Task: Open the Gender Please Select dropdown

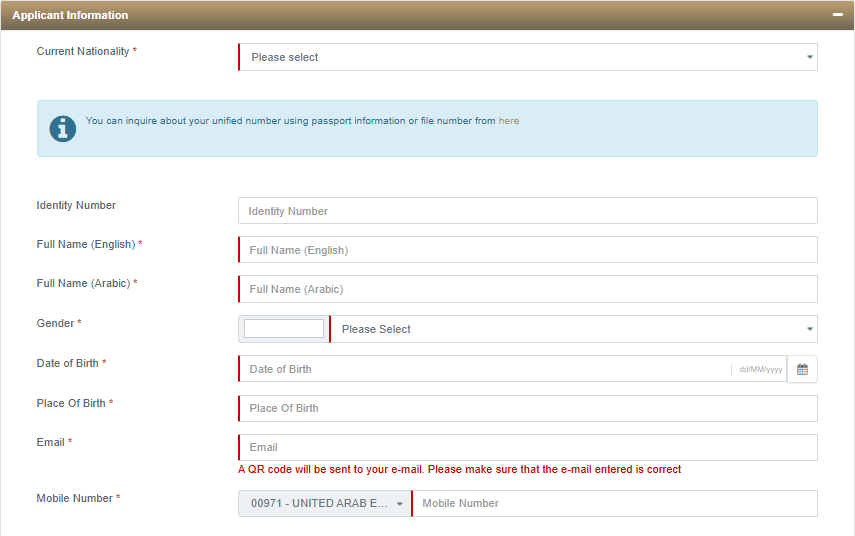Action: (574, 329)
